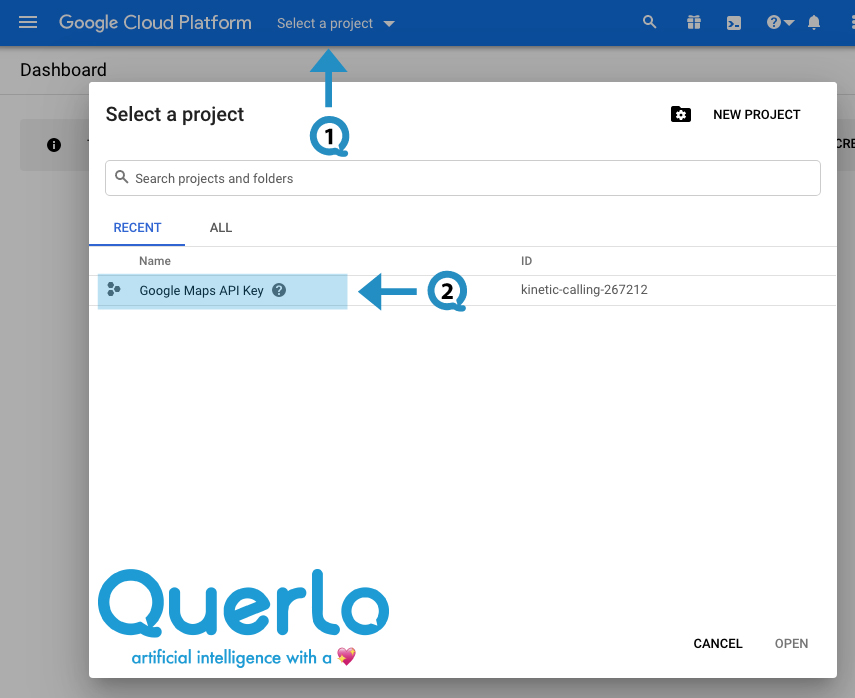Open the hamburger navigation menu
Screen dimensions: 855x698
tap(28, 22)
